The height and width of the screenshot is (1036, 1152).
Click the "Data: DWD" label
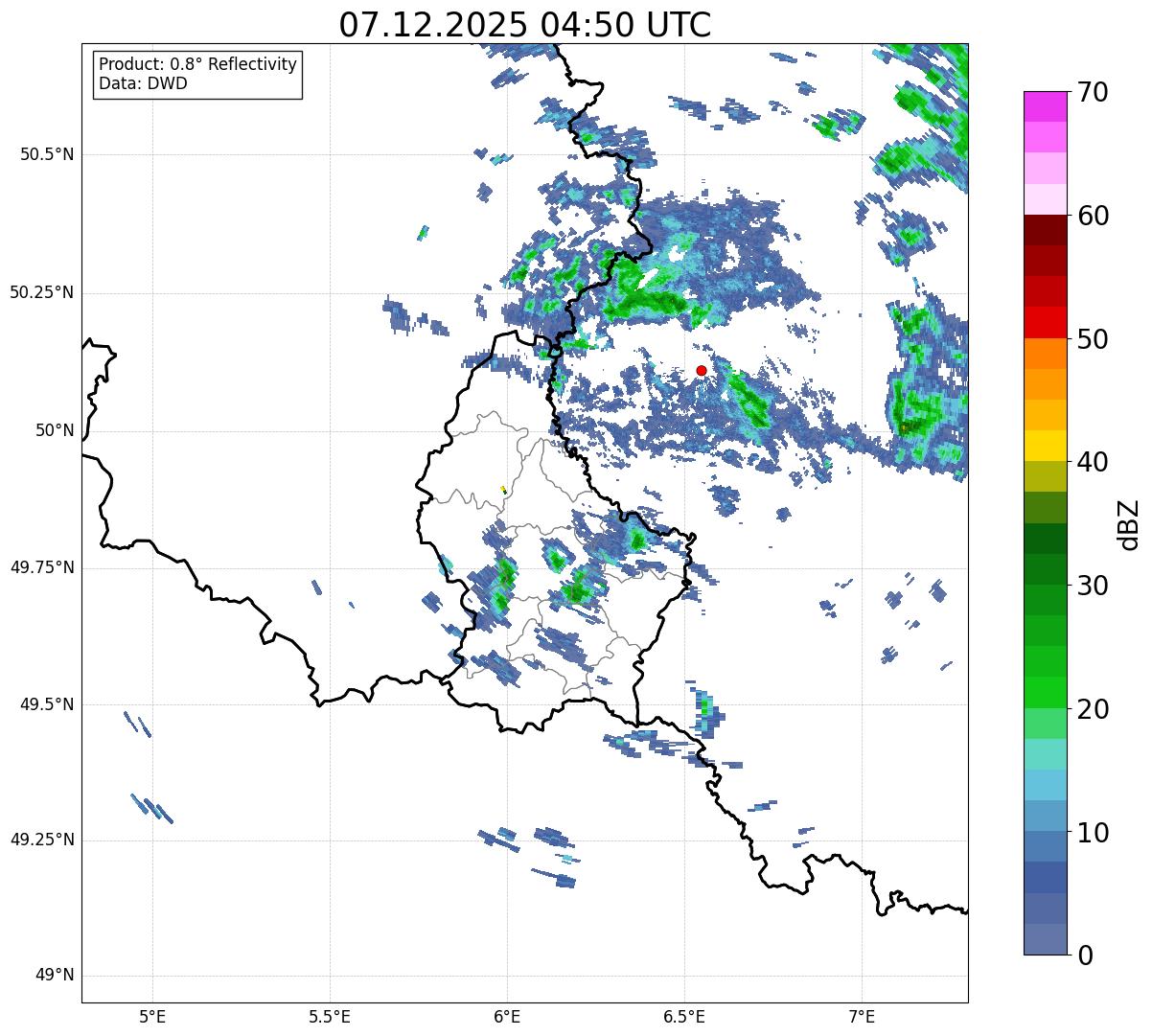click(143, 83)
